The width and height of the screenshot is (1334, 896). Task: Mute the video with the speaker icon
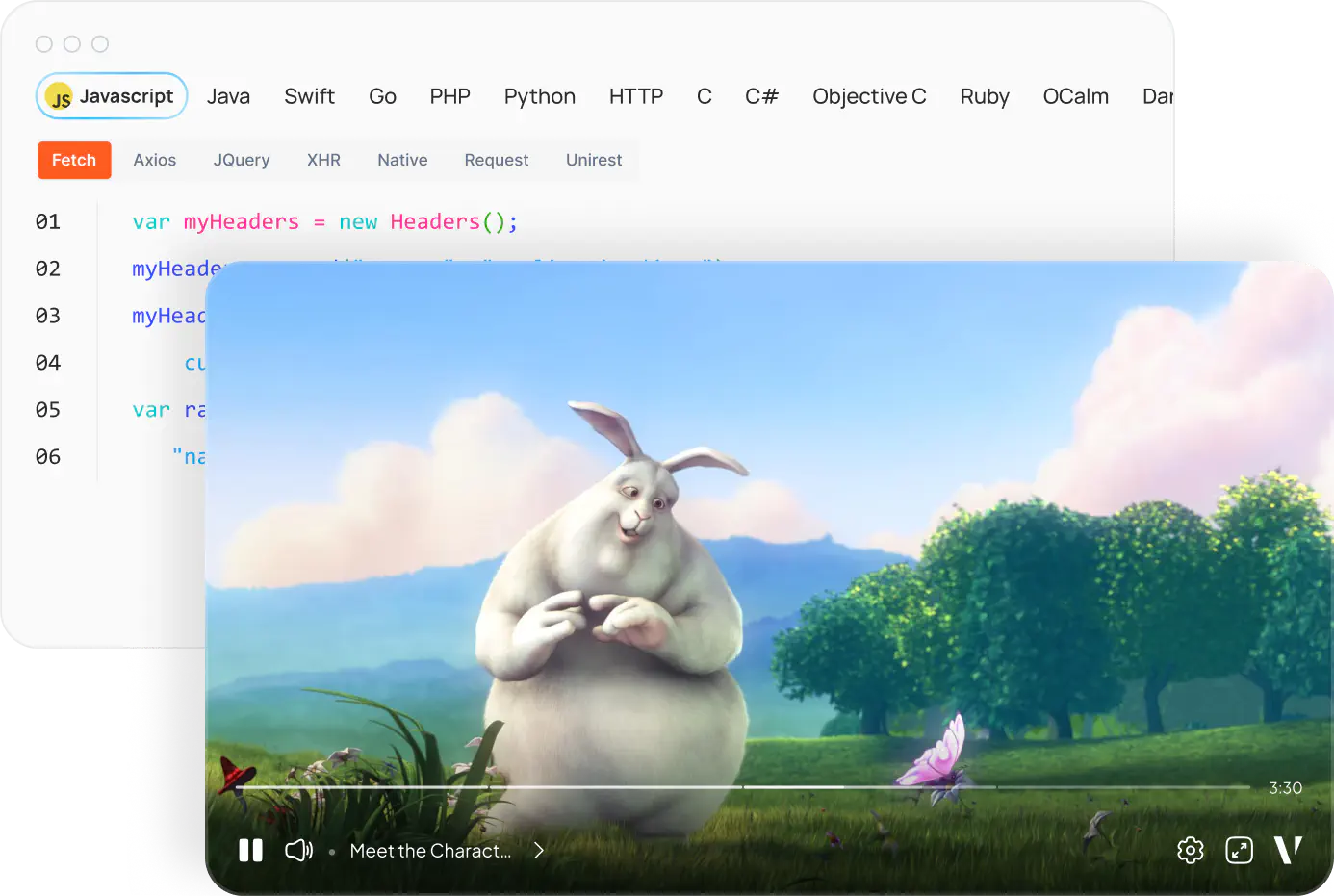click(x=298, y=851)
